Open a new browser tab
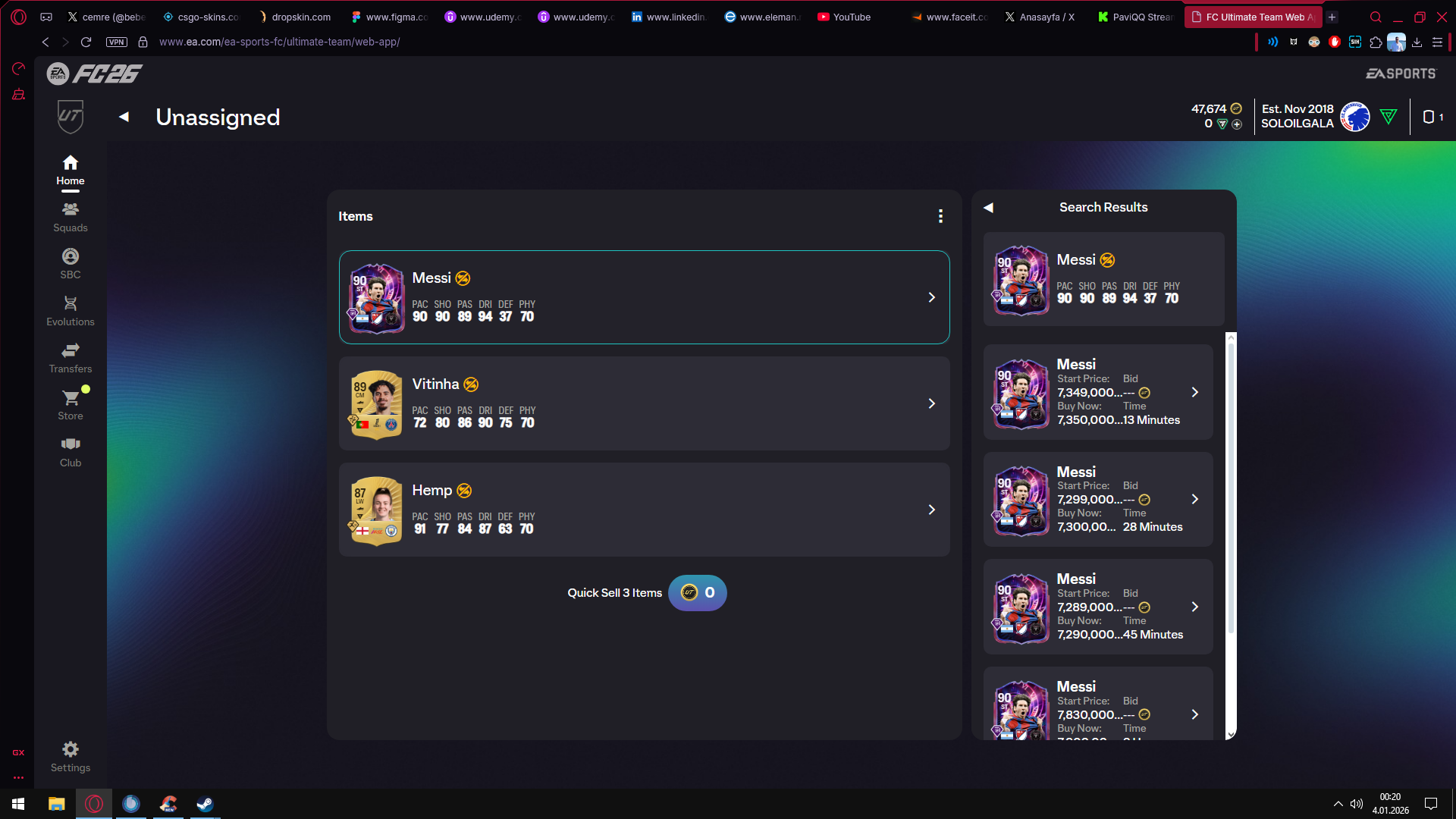Viewport: 1456px width, 819px height. pos(1332,17)
